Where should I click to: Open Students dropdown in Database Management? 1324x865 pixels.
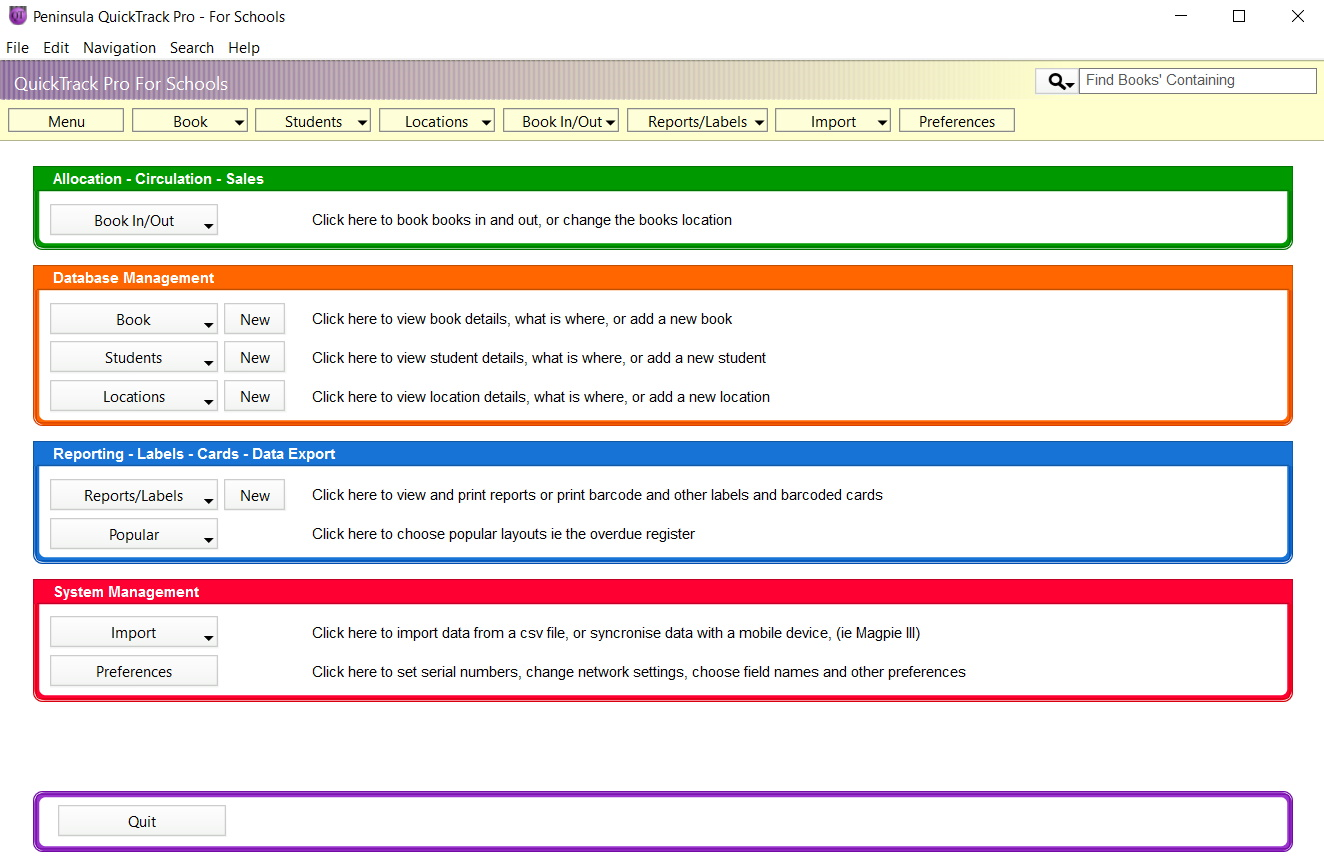pyautogui.click(x=134, y=358)
